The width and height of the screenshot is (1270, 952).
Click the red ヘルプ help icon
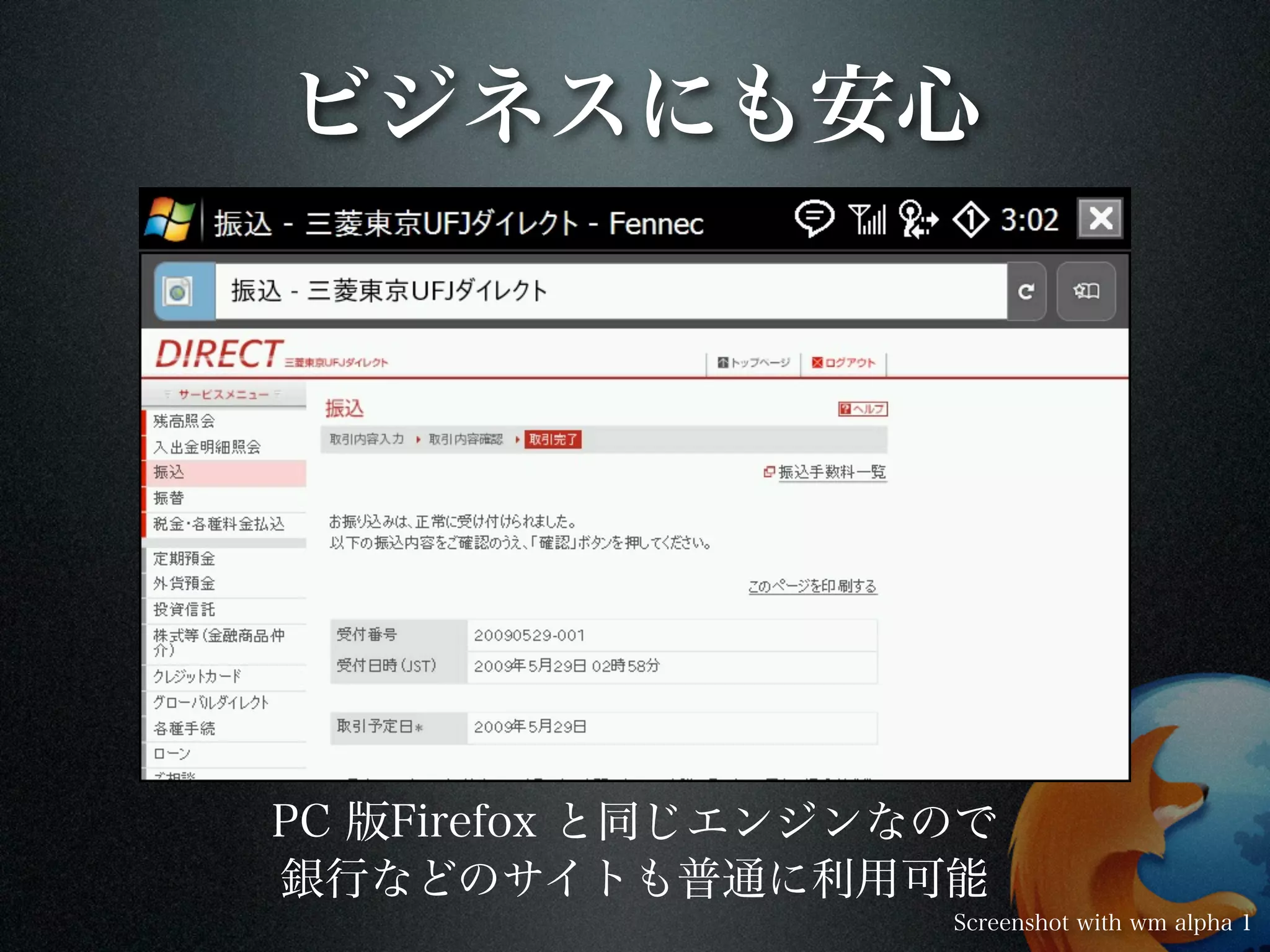click(x=863, y=409)
